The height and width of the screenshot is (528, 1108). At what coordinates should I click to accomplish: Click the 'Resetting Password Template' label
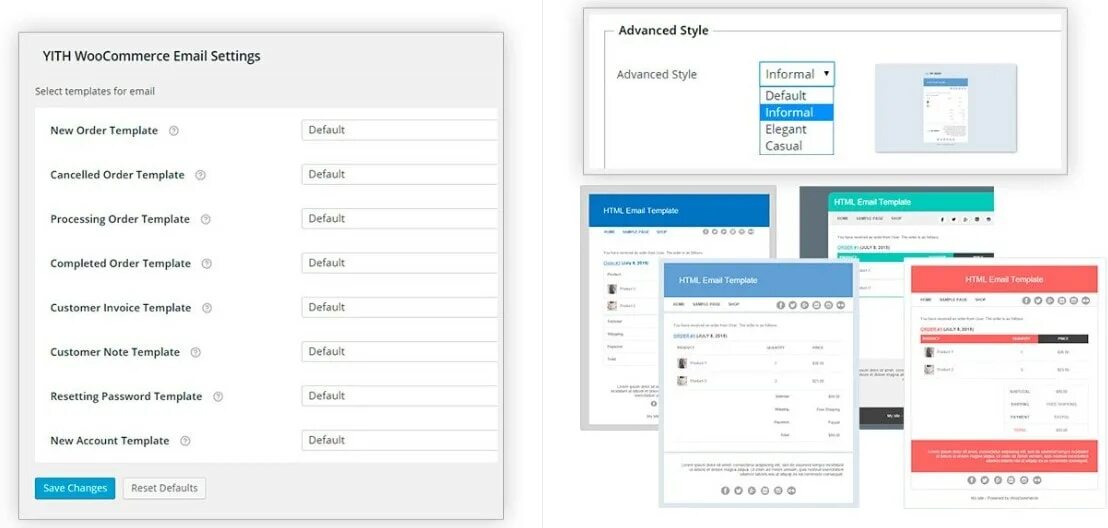[126, 397]
